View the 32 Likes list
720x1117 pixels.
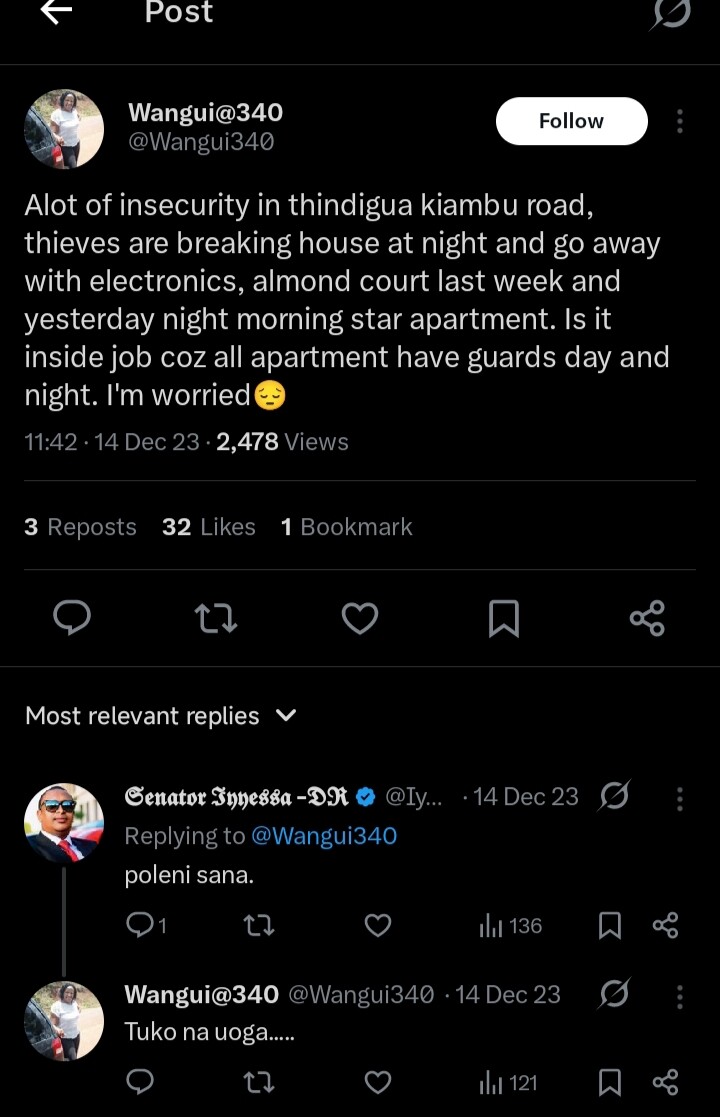point(208,527)
